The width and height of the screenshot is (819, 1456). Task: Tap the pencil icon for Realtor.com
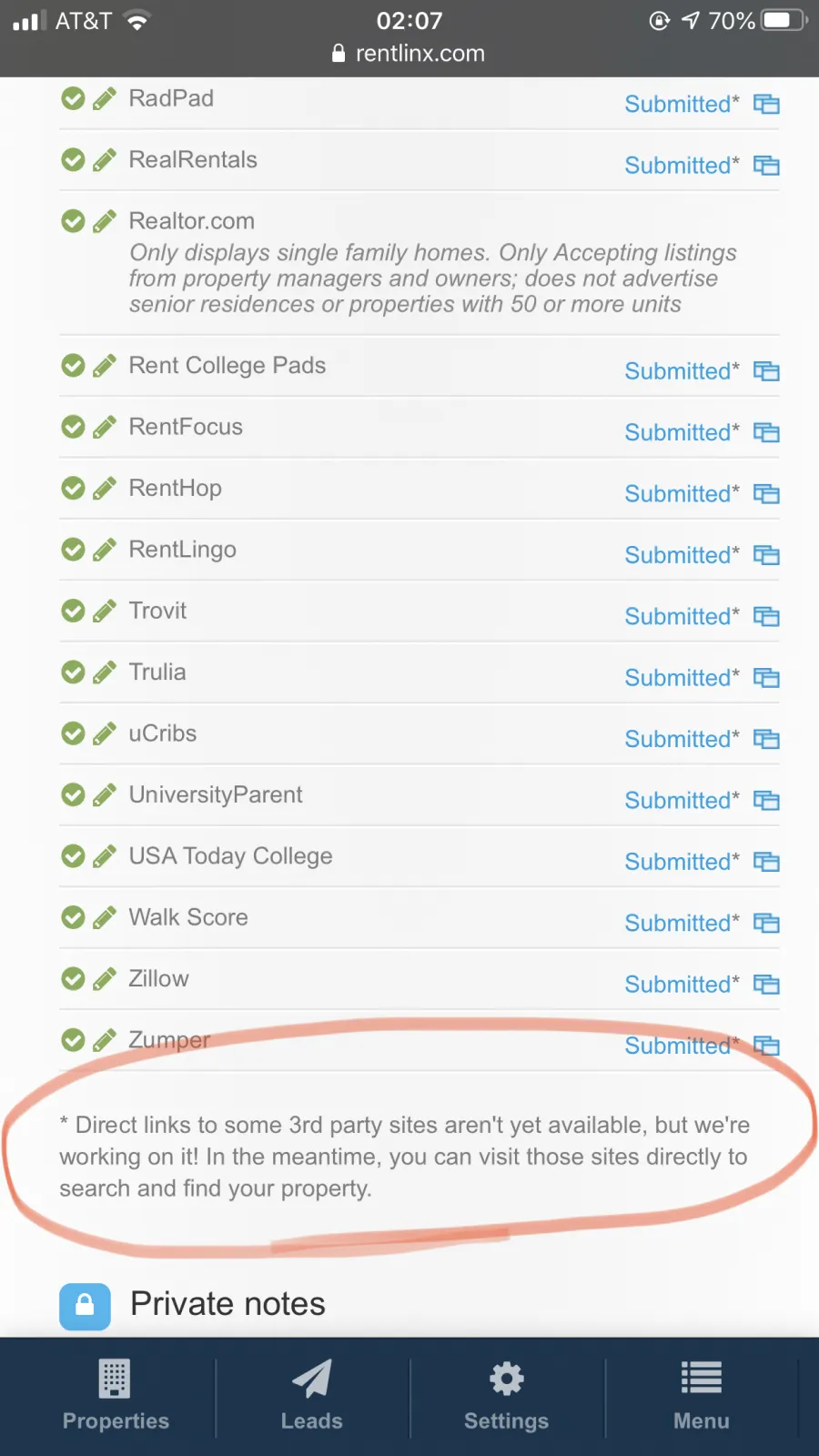point(105,221)
